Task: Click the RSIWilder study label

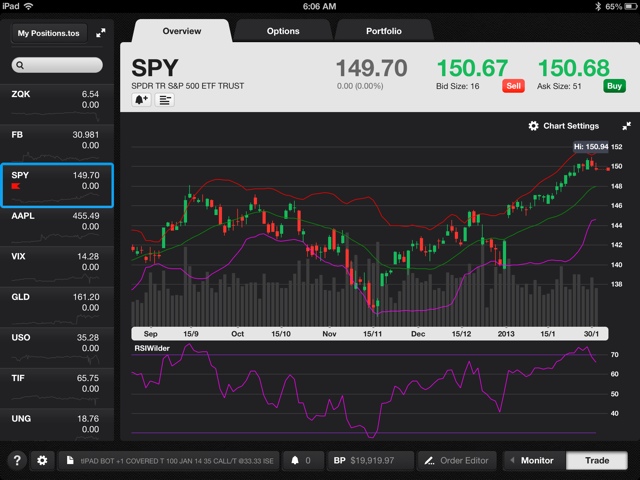Action: pos(152,348)
